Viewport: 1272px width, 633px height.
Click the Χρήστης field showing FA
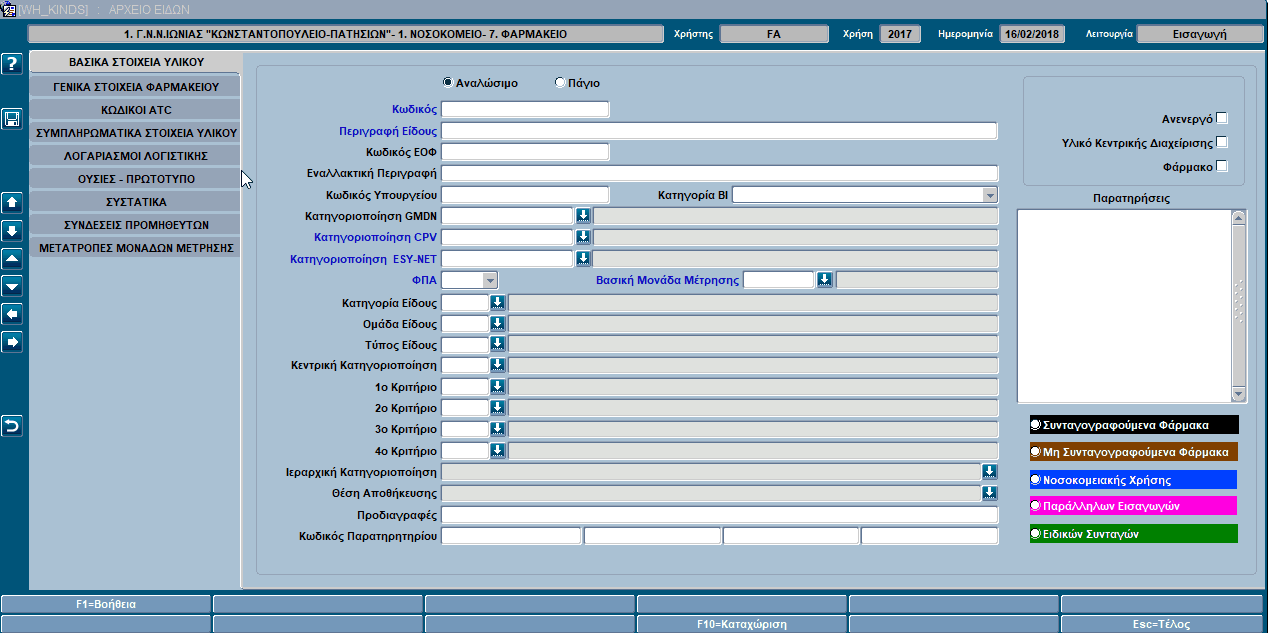(x=773, y=34)
